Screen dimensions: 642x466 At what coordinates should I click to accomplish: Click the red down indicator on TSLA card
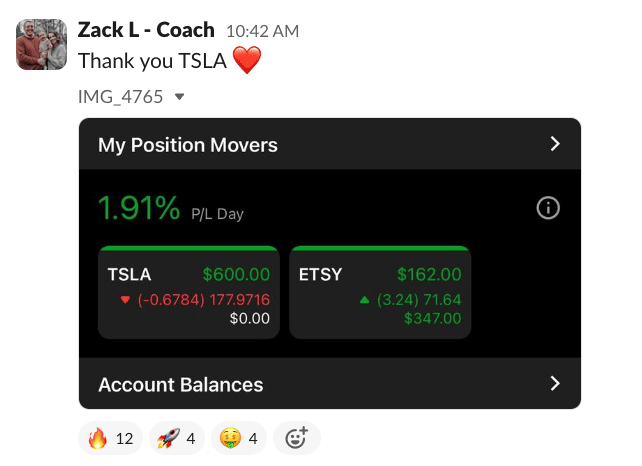tap(125, 299)
